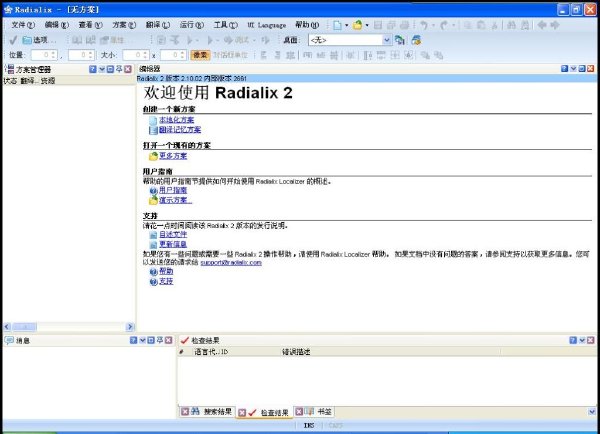The image size is (600, 434).
Task: Open the 编辑器 panel dropdown menu arrow
Action: pyautogui.click(x=573, y=69)
